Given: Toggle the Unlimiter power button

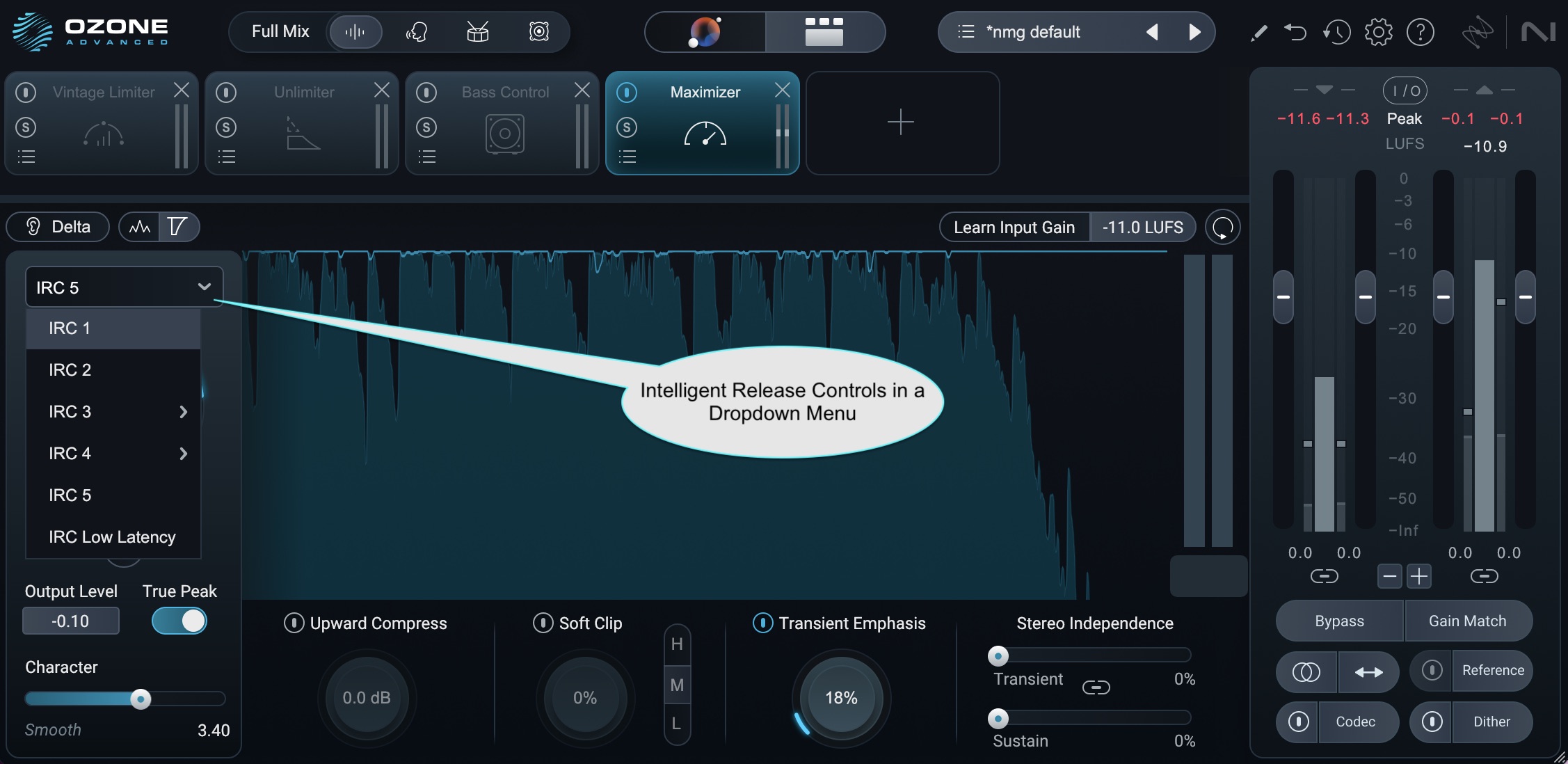Looking at the screenshot, I should click(226, 92).
